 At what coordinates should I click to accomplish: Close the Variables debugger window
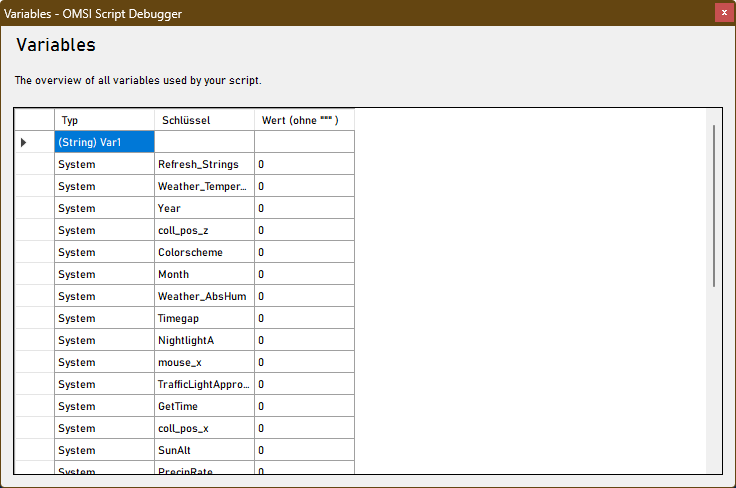(x=722, y=13)
